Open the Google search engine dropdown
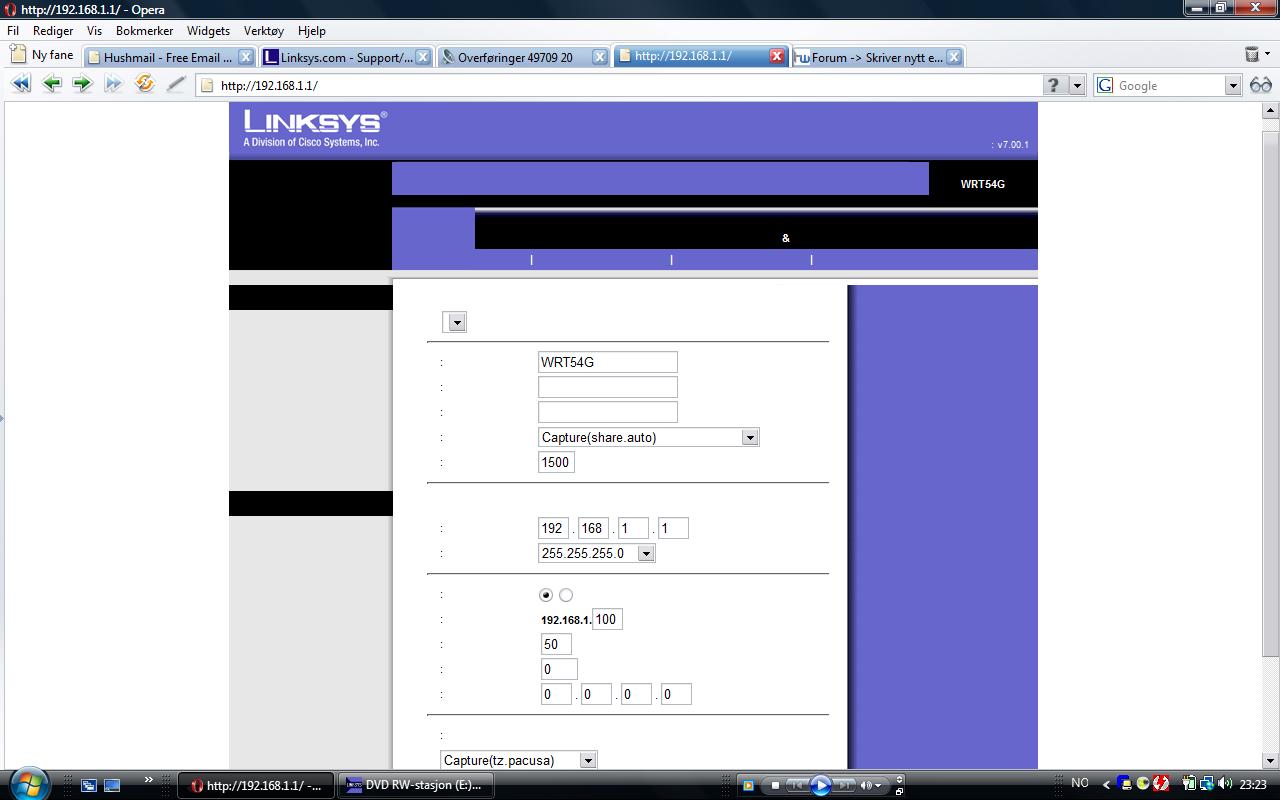1280x800 pixels. point(1233,86)
